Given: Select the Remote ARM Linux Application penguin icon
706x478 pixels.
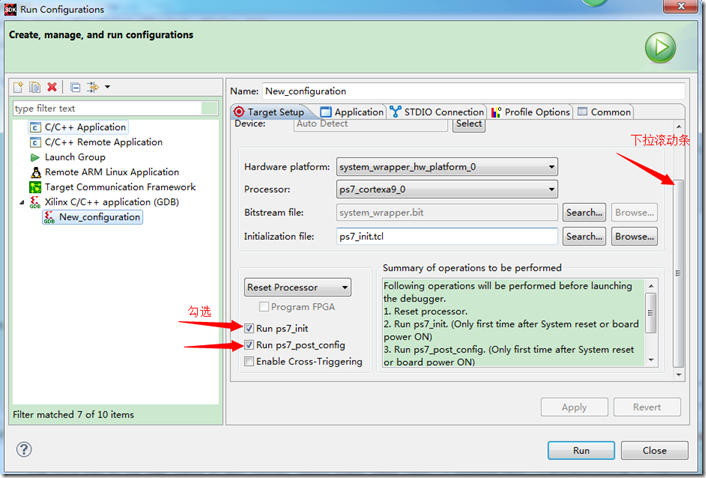Looking at the screenshot, I should click(35, 172).
